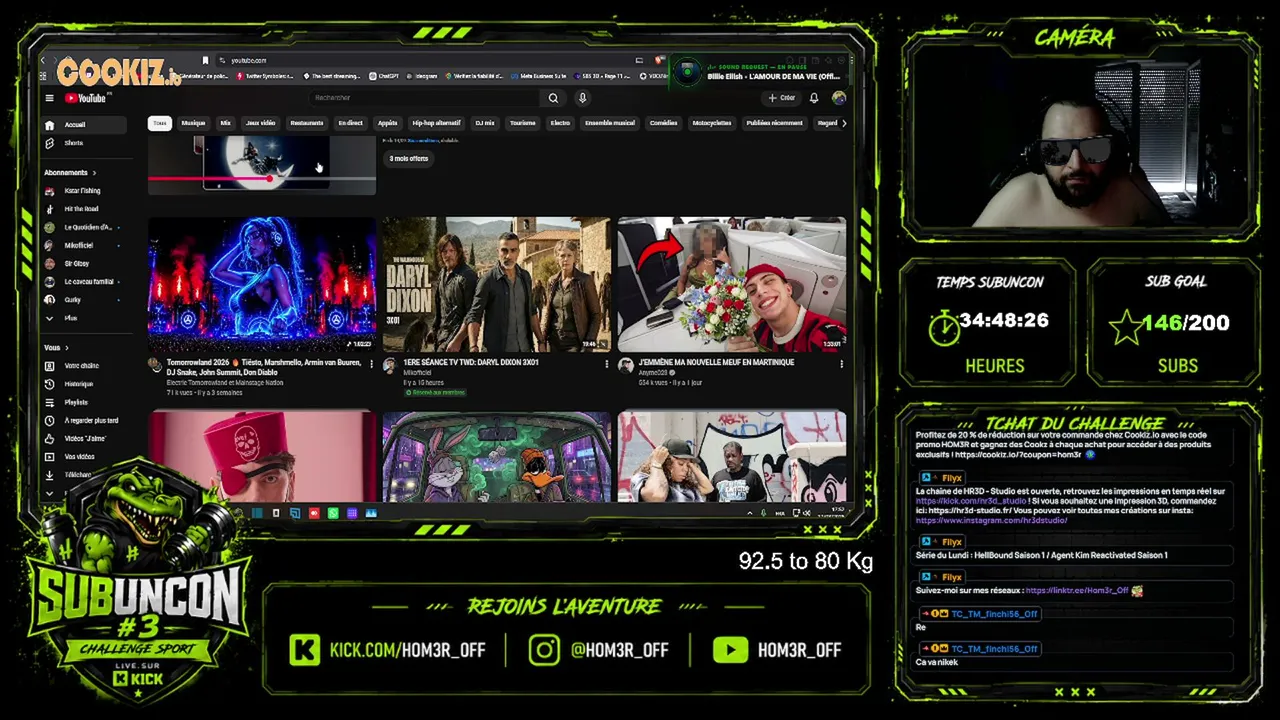Open the three-dot menu for J'EMMÈNE video
Image resolution: width=1280 pixels, height=720 pixels.
click(841, 364)
